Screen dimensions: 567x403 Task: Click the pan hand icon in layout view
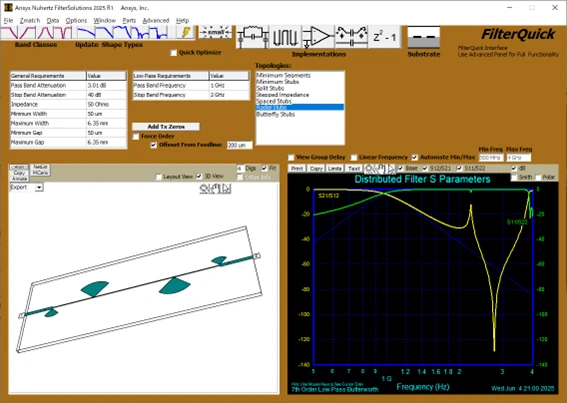[x=216, y=188]
